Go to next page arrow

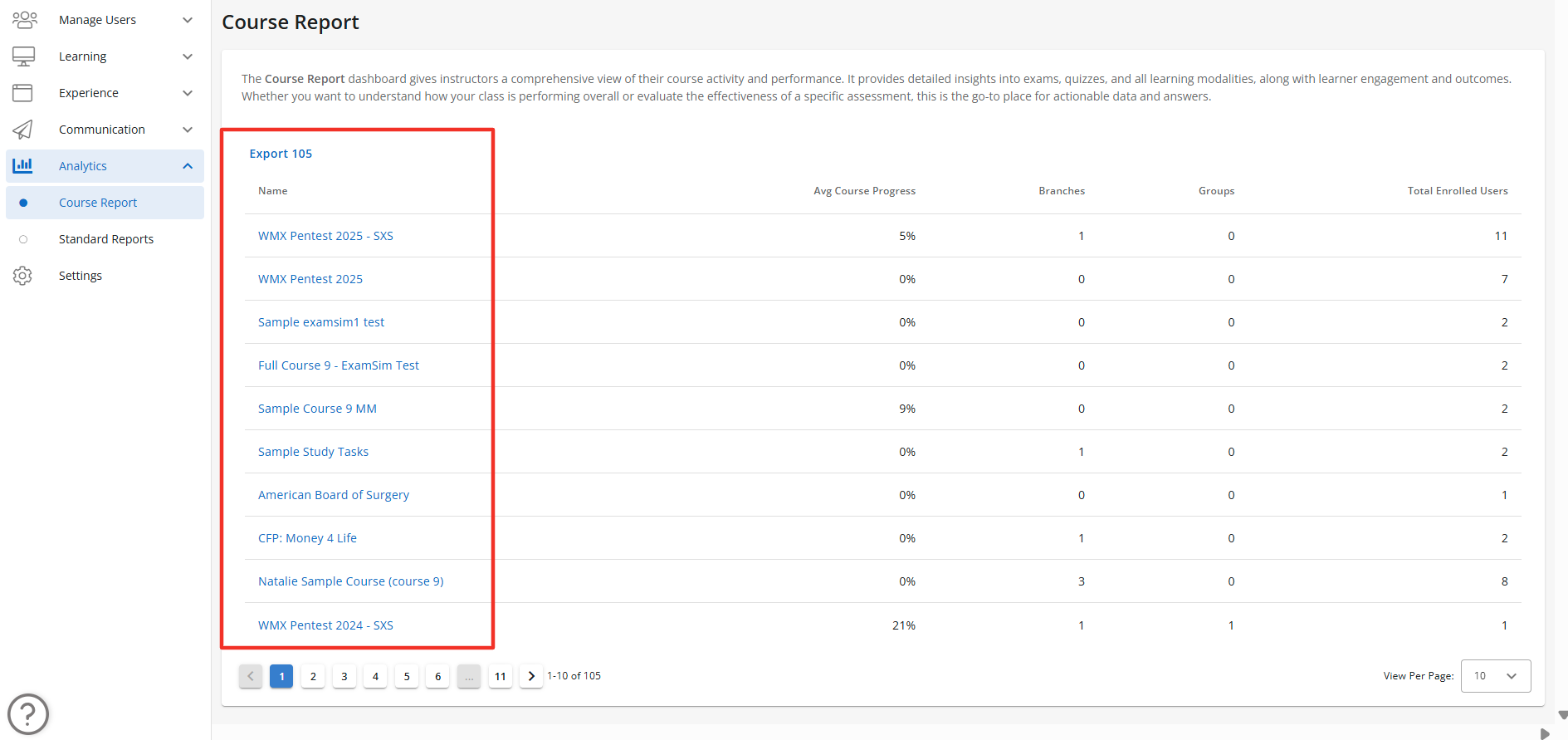pos(531,676)
